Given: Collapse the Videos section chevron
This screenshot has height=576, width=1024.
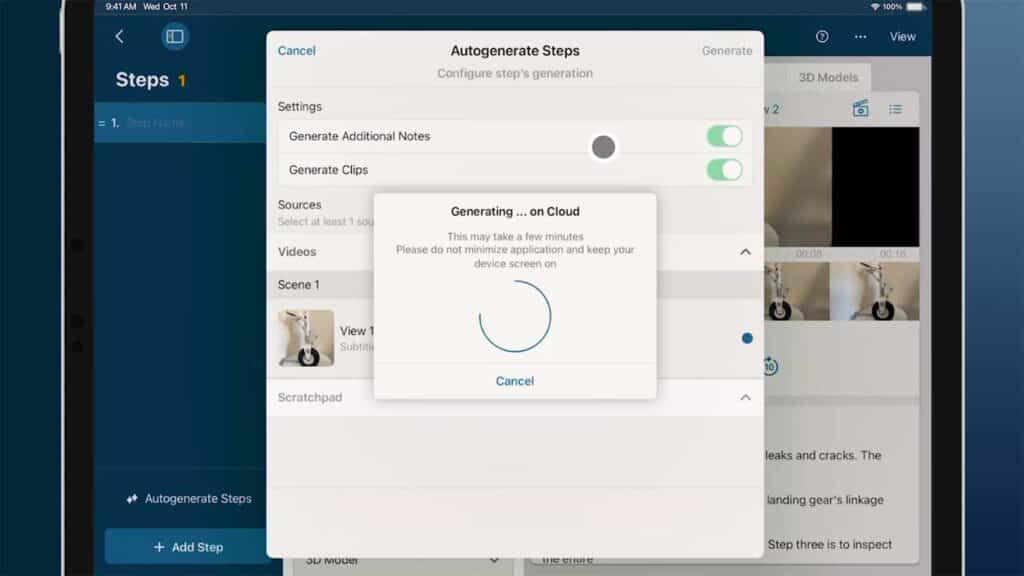Looking at the screenshot, I should coord(745,252).
